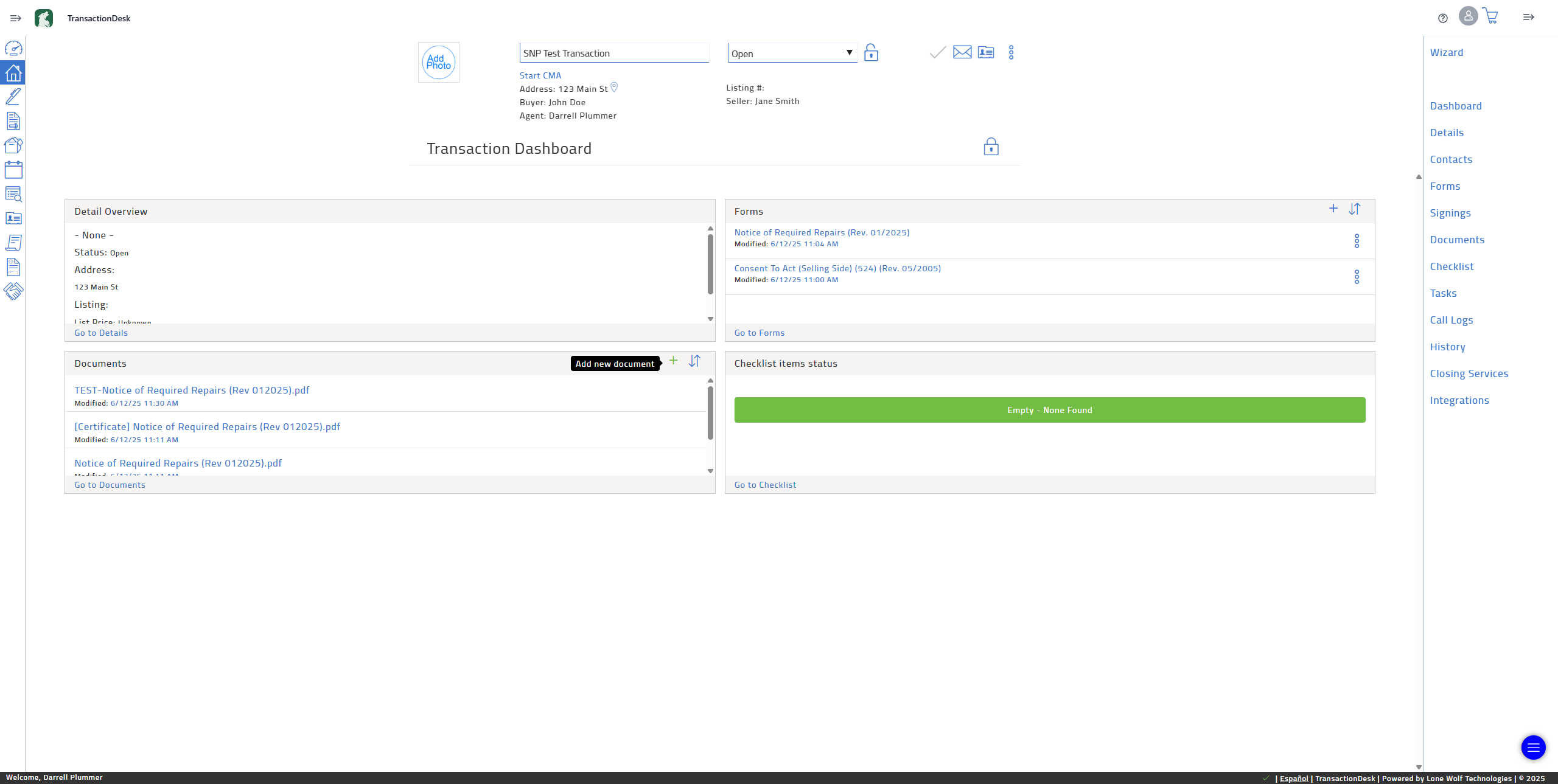Click the Start CMA link
The width and height of the screenshot is (1558, 784).
540,75
